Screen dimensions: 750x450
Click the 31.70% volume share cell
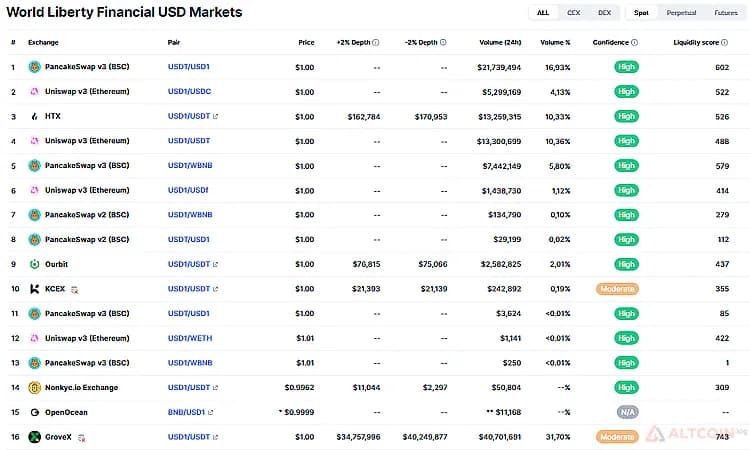coord(558,437)
